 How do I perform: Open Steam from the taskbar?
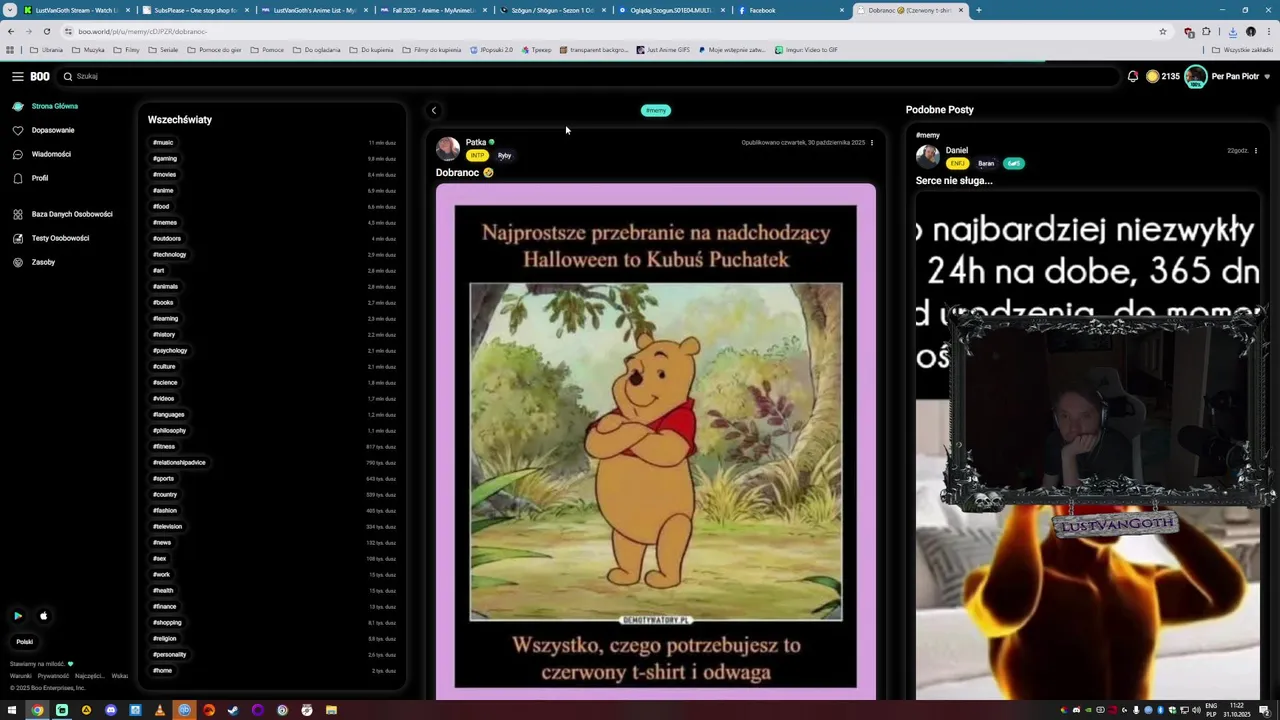pyautogui.click(x=233, y=710)
